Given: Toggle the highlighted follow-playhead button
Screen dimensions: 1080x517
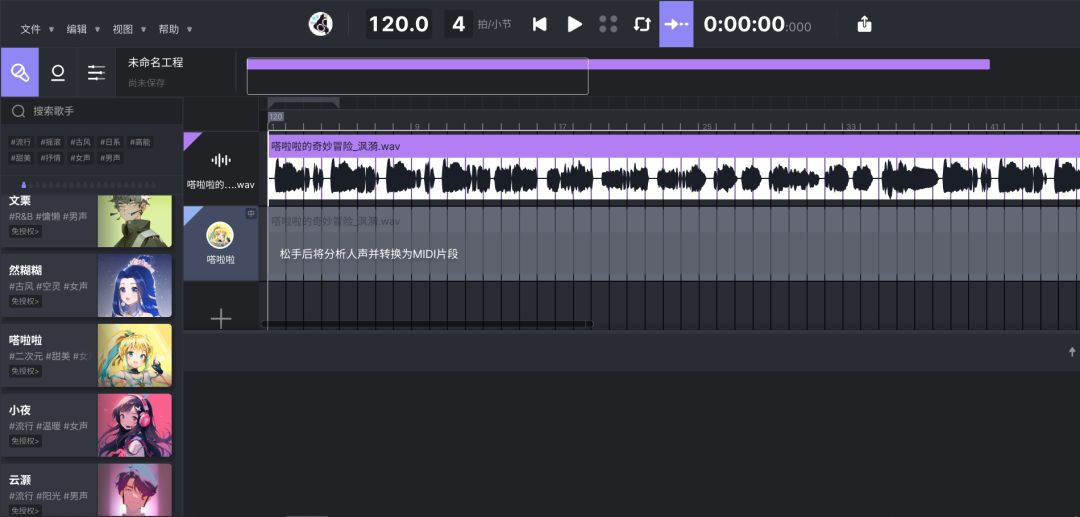Looking at the screenshot, I should tap(676, 24).
